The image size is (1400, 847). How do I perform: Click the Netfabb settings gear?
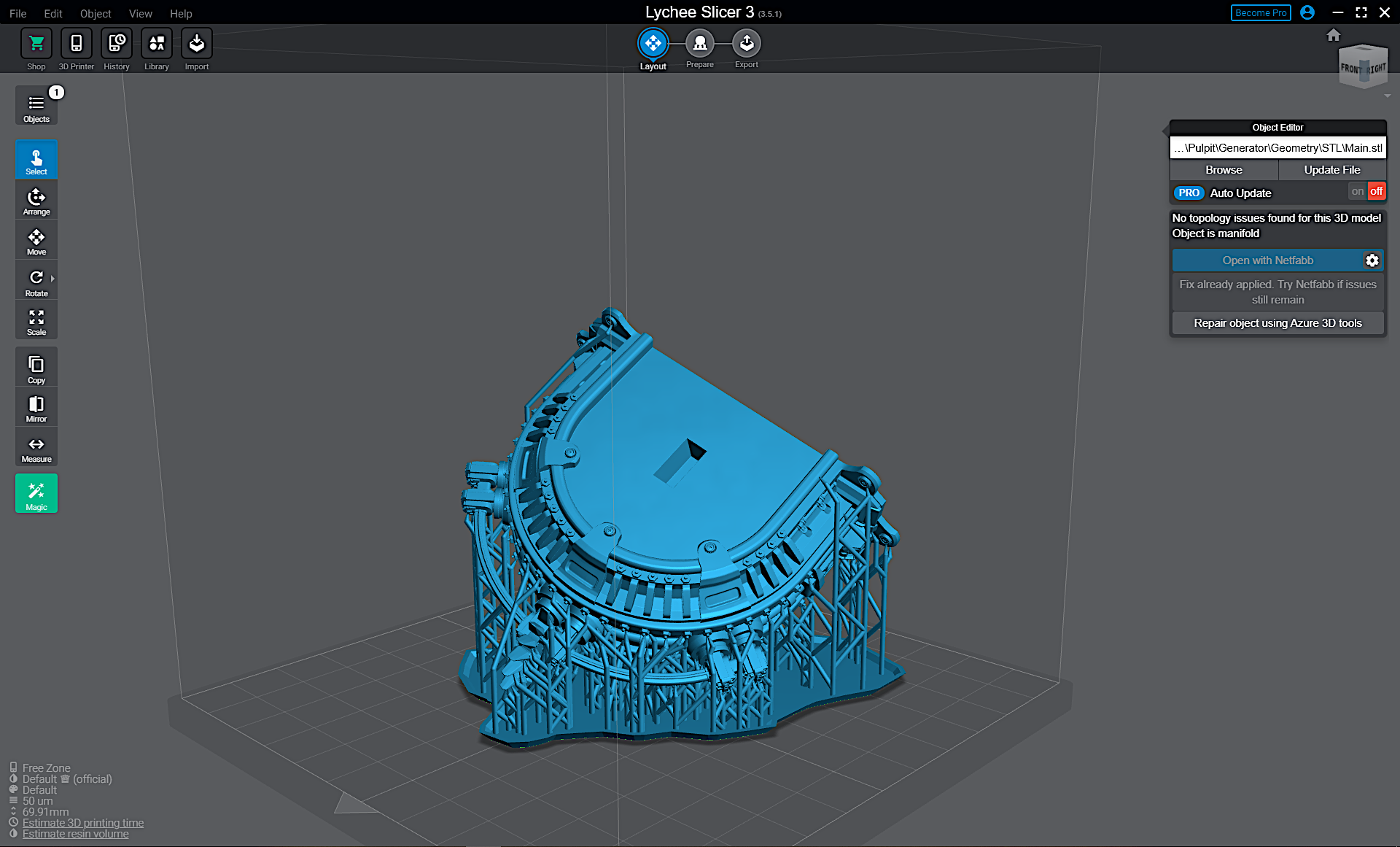click(x=1373, y=260)
